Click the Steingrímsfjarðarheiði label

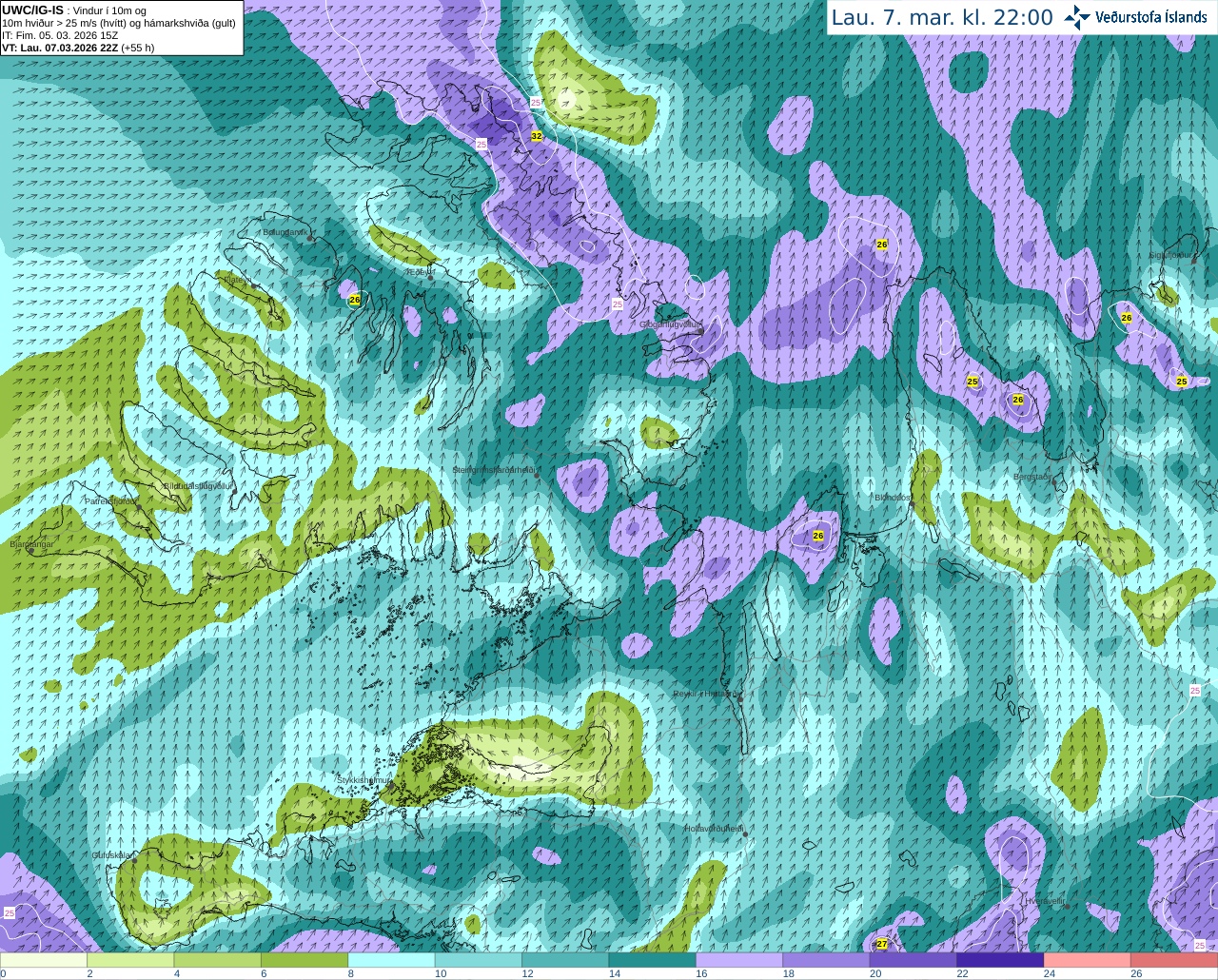494,470
